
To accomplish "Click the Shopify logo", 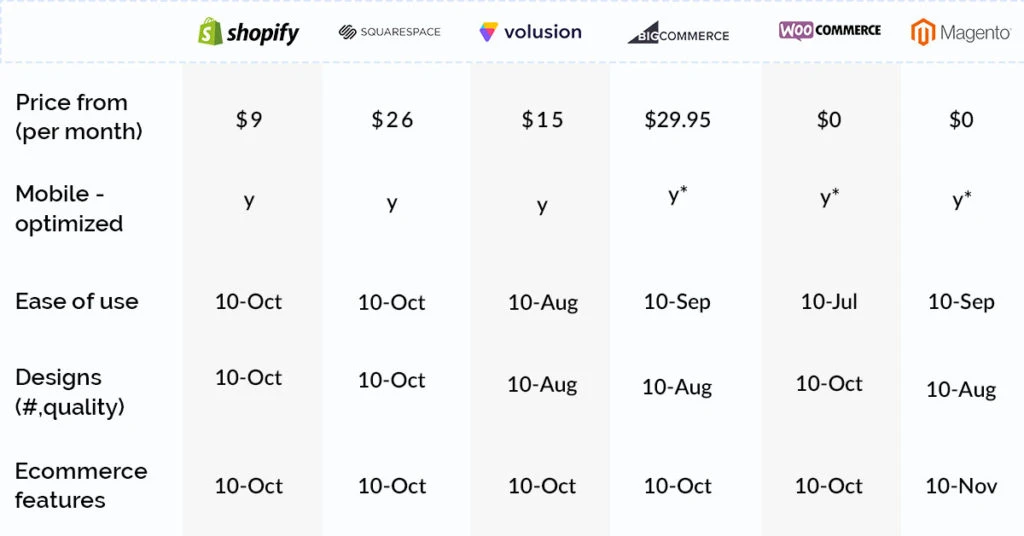I will coord(248,32).
